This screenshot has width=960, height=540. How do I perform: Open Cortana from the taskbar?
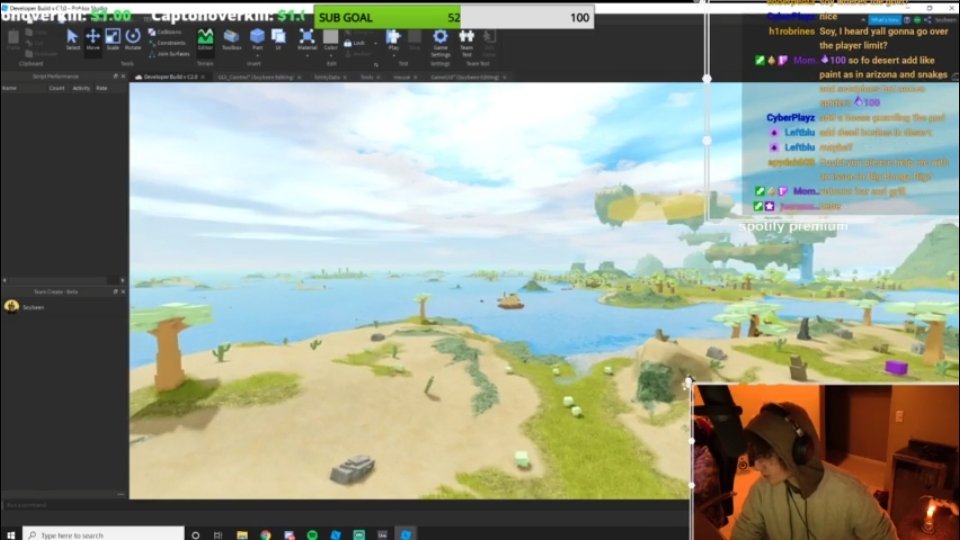195,534
